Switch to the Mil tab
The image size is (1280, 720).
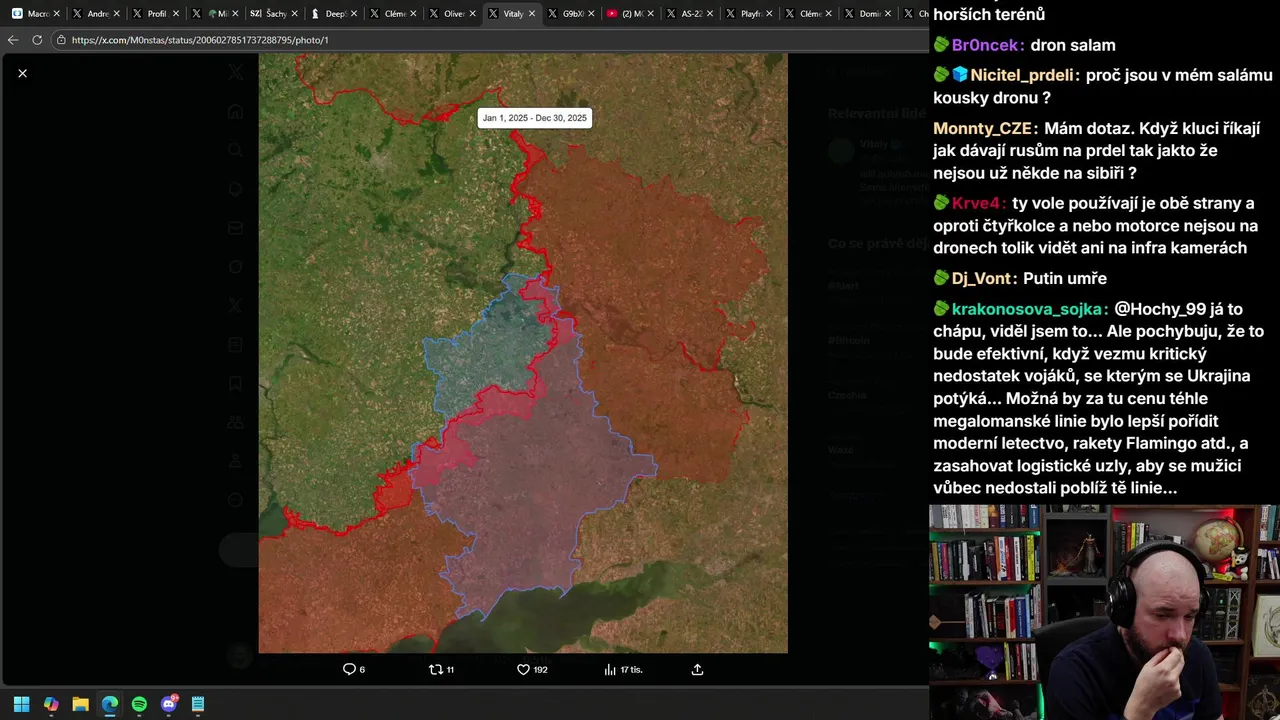pos(216,14)
